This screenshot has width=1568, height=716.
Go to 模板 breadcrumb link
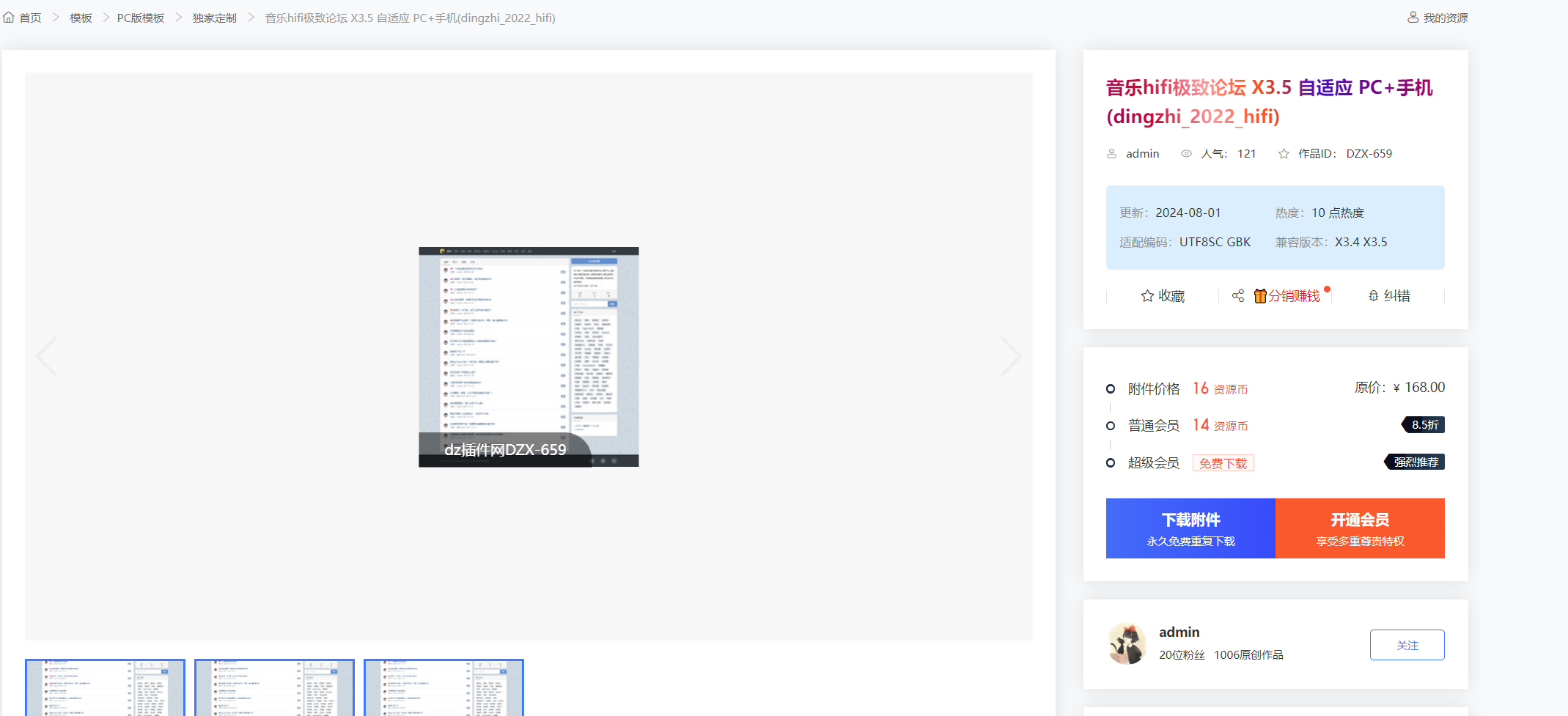(x=81, y=18)
